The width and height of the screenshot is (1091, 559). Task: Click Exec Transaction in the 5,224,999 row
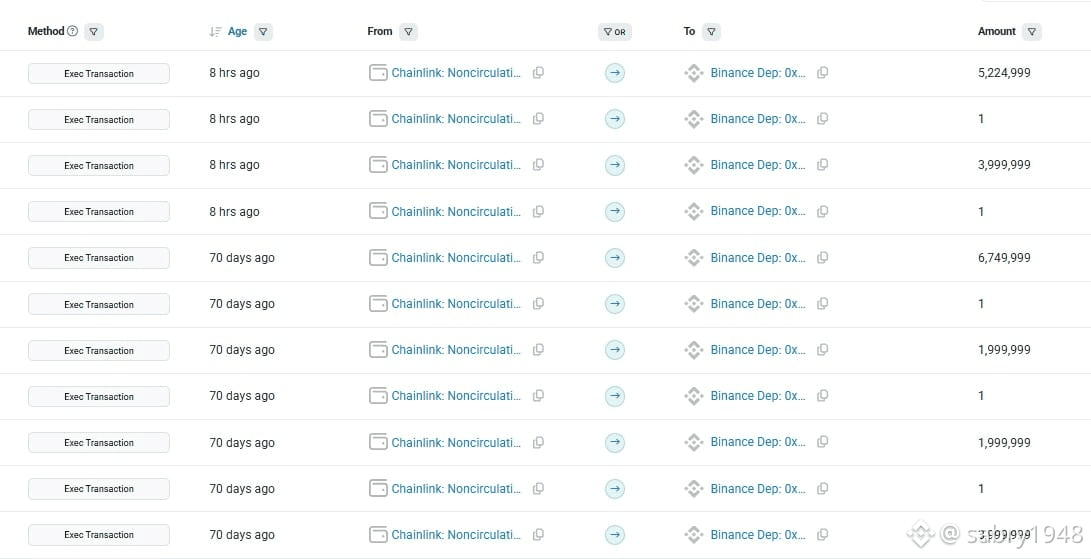(99, 74)
